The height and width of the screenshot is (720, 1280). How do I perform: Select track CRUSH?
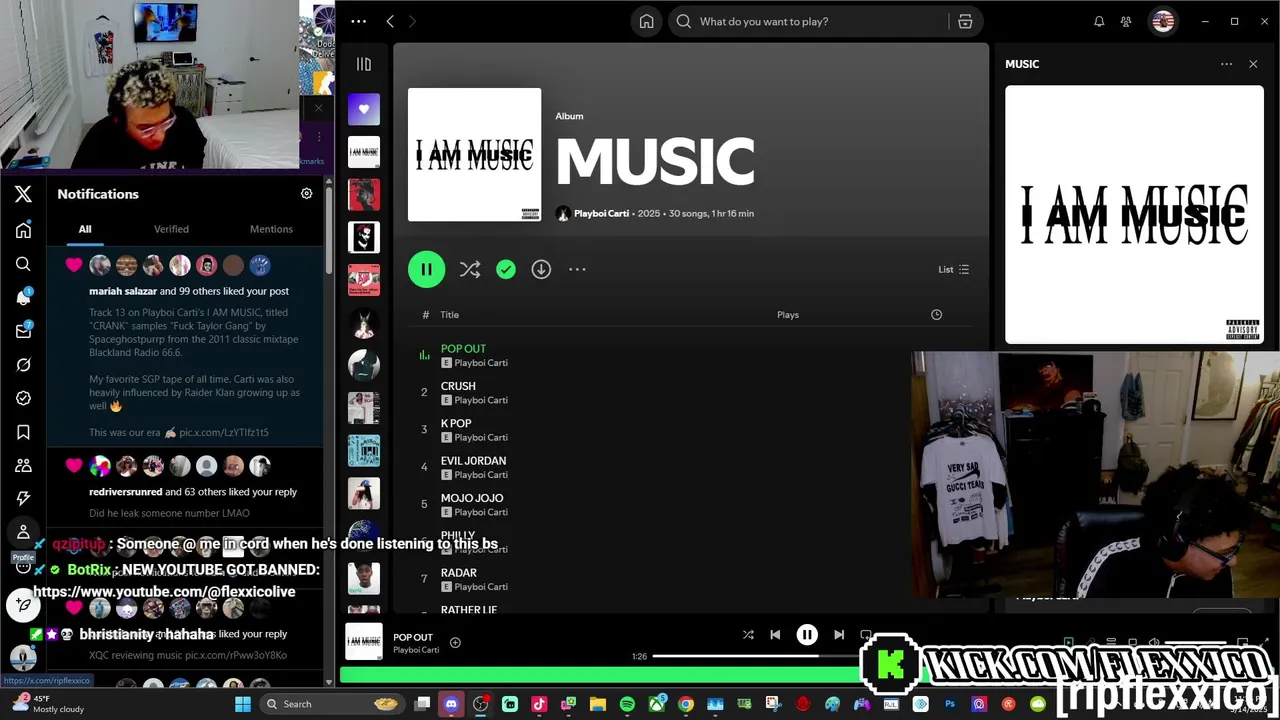458,386
